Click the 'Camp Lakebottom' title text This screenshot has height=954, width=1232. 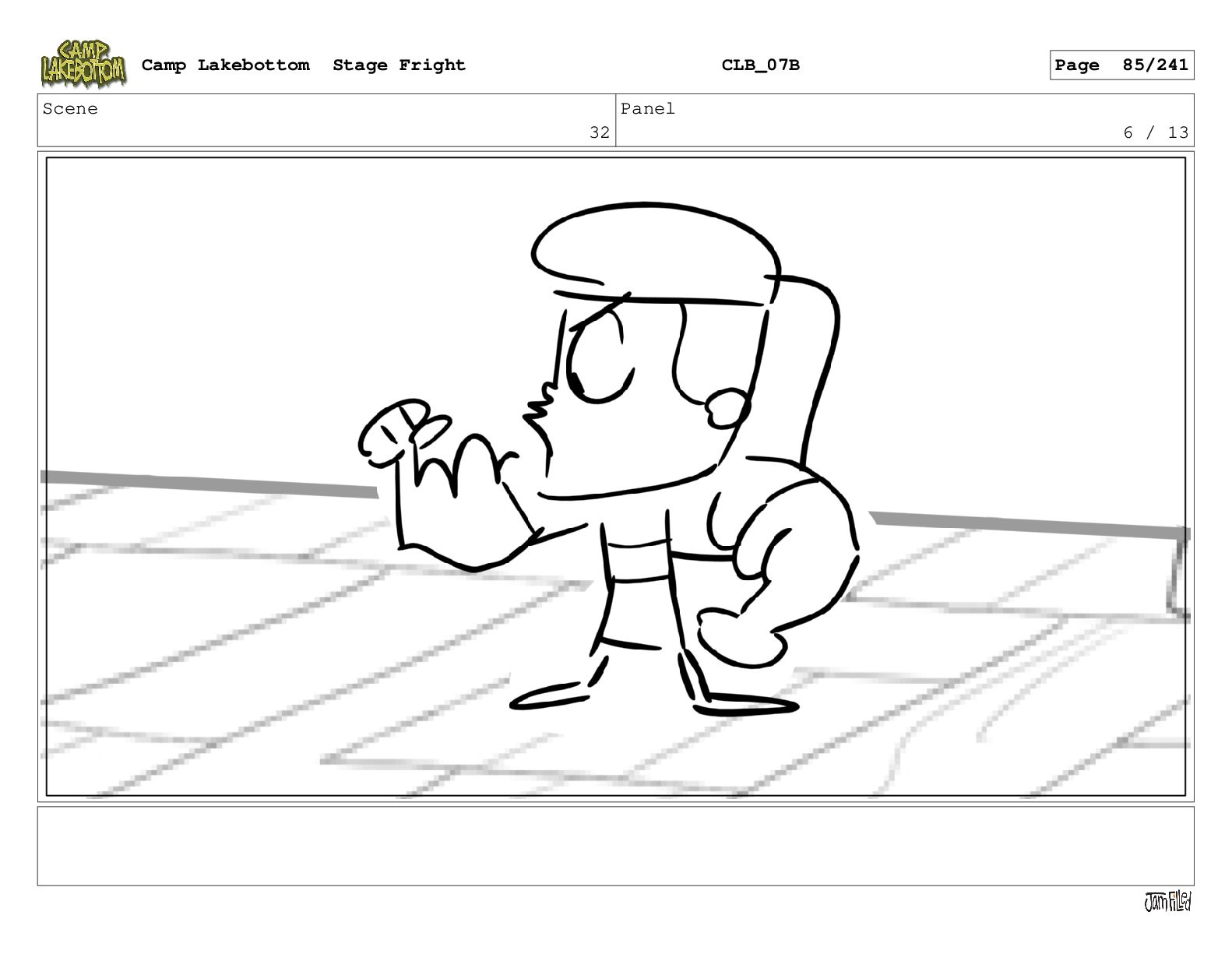point(225,65)
